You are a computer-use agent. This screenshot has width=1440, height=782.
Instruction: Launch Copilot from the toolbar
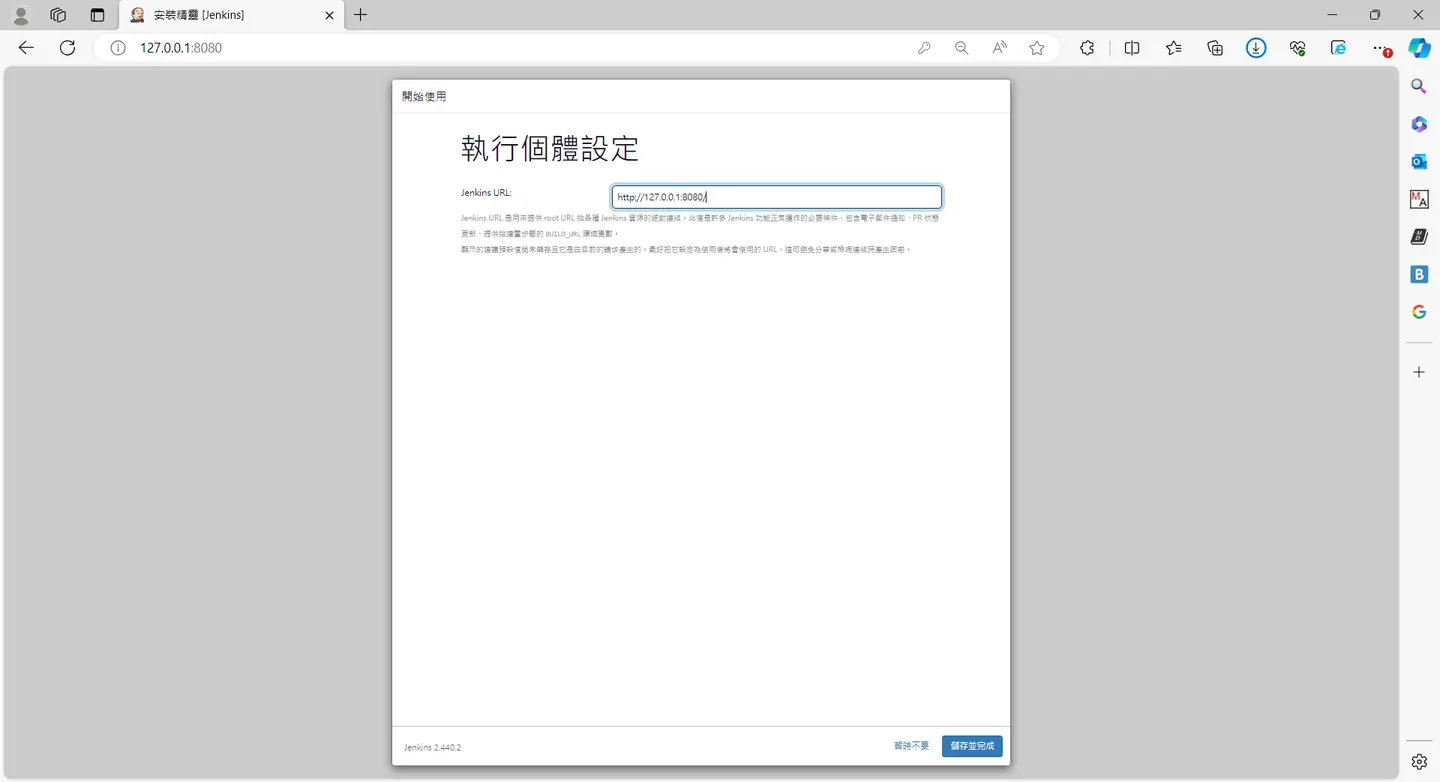1419,47
